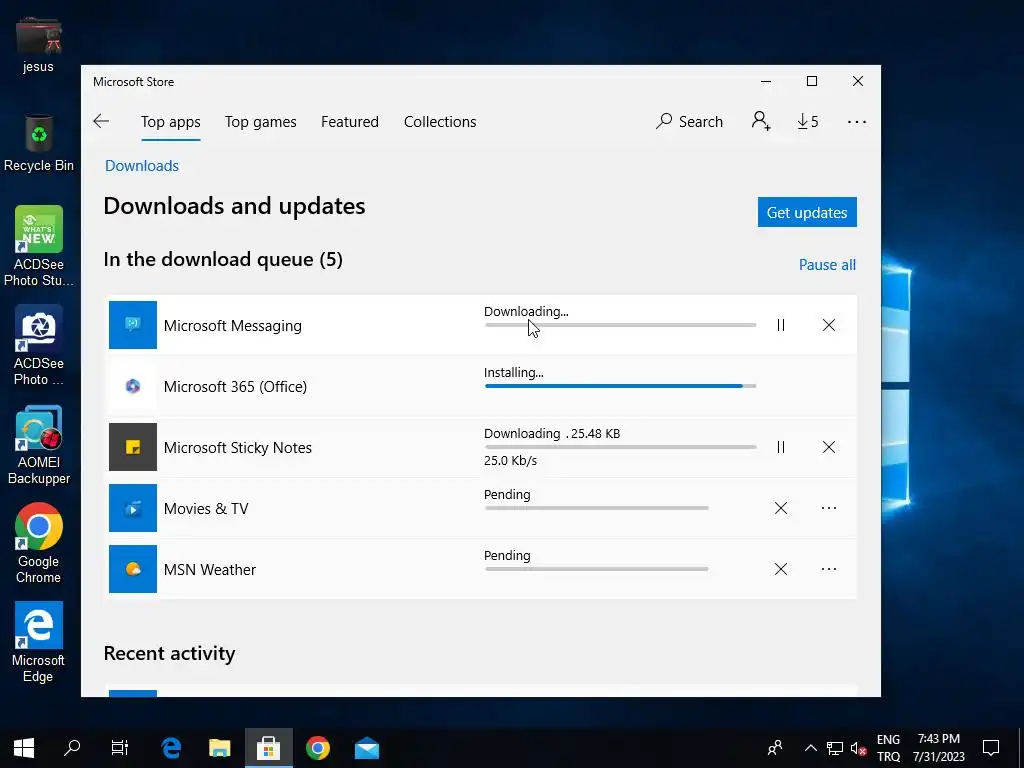Viewport: 1024px width, 768px height.
Task: Open more options for Movies & TV
Action: (829, 508)
